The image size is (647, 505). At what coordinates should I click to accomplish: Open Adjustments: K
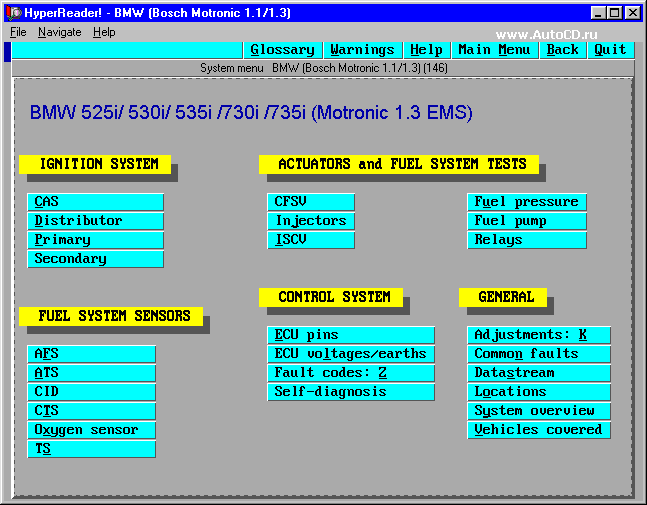(x=539, y=335)
